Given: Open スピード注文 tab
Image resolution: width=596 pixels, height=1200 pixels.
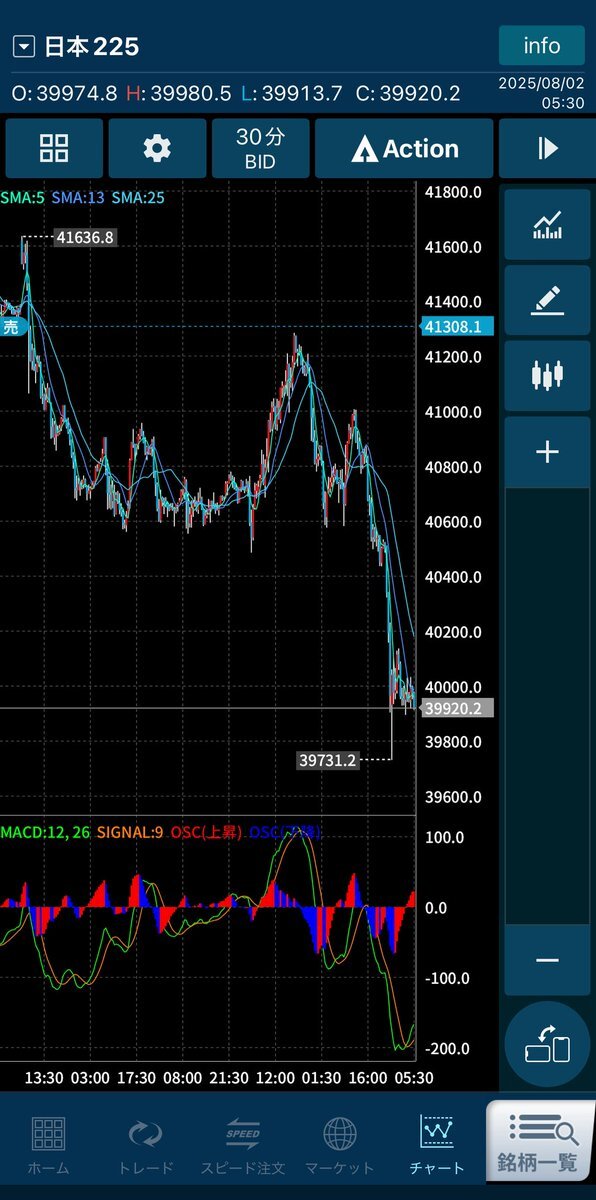Looking at the screenshot, I should click(x=243, y=1146).
